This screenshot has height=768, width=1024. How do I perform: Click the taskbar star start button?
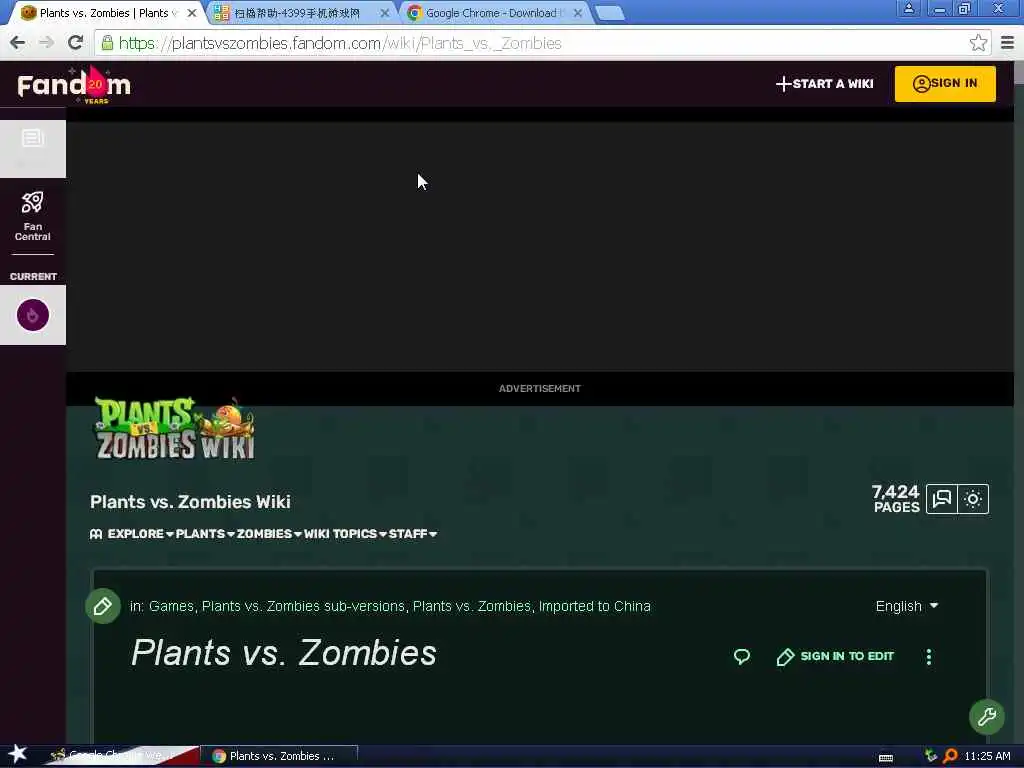coord(18,754)
